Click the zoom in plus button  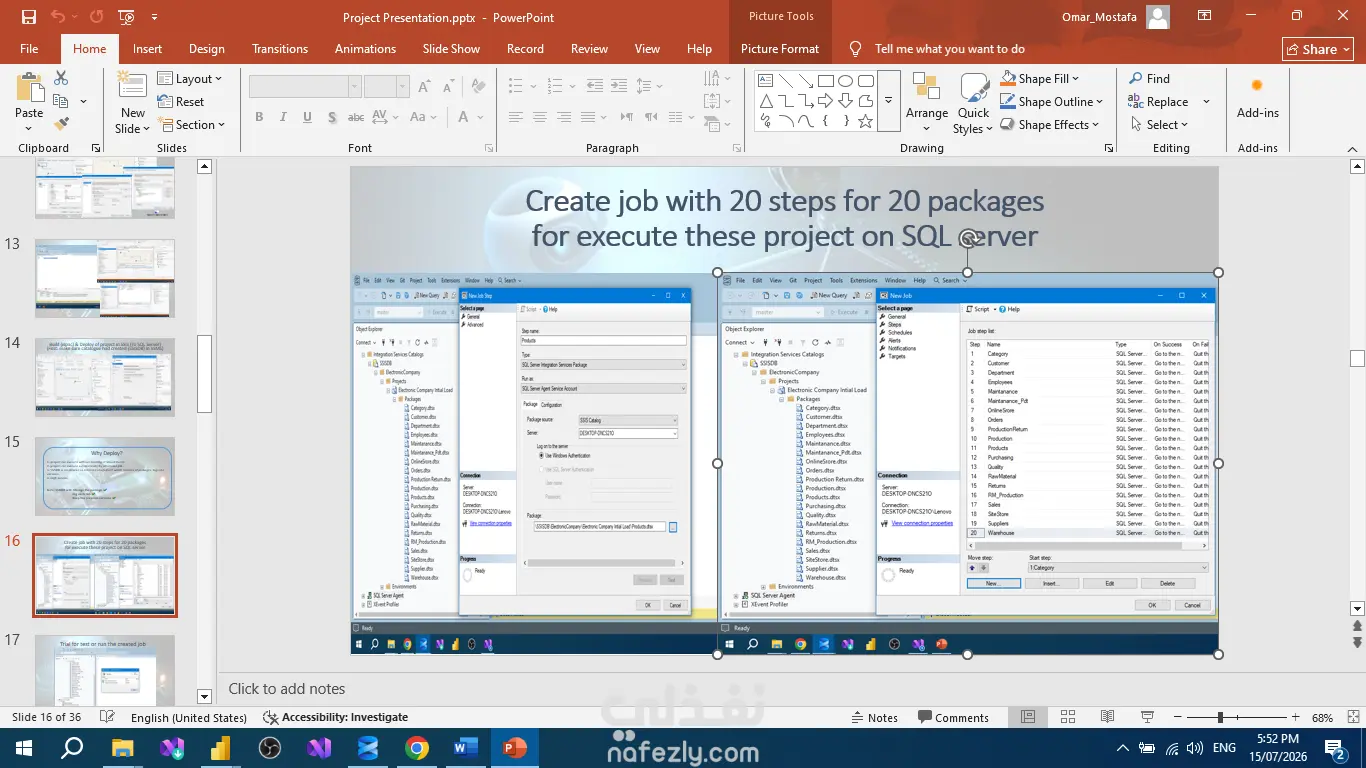[1296, 717]
